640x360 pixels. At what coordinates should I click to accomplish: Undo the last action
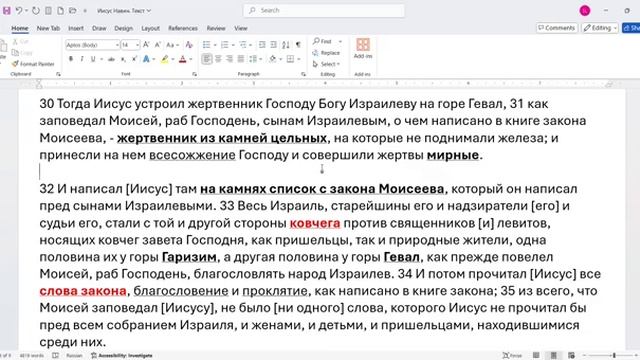pos(19,11)
